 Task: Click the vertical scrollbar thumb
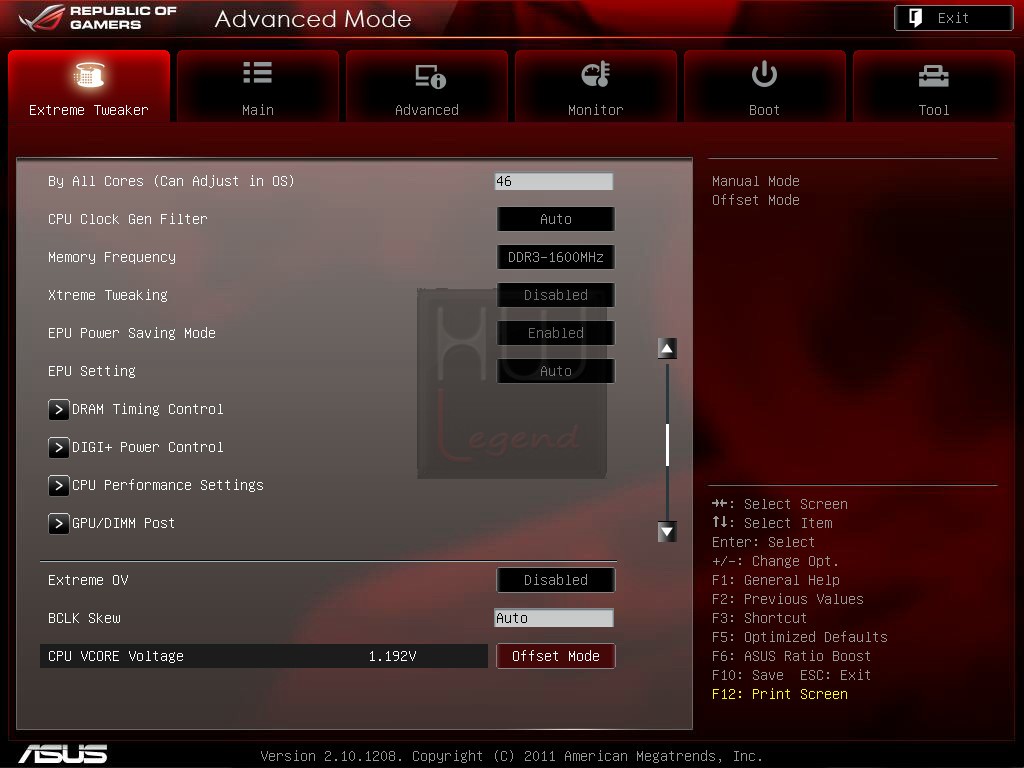point(667,445)
